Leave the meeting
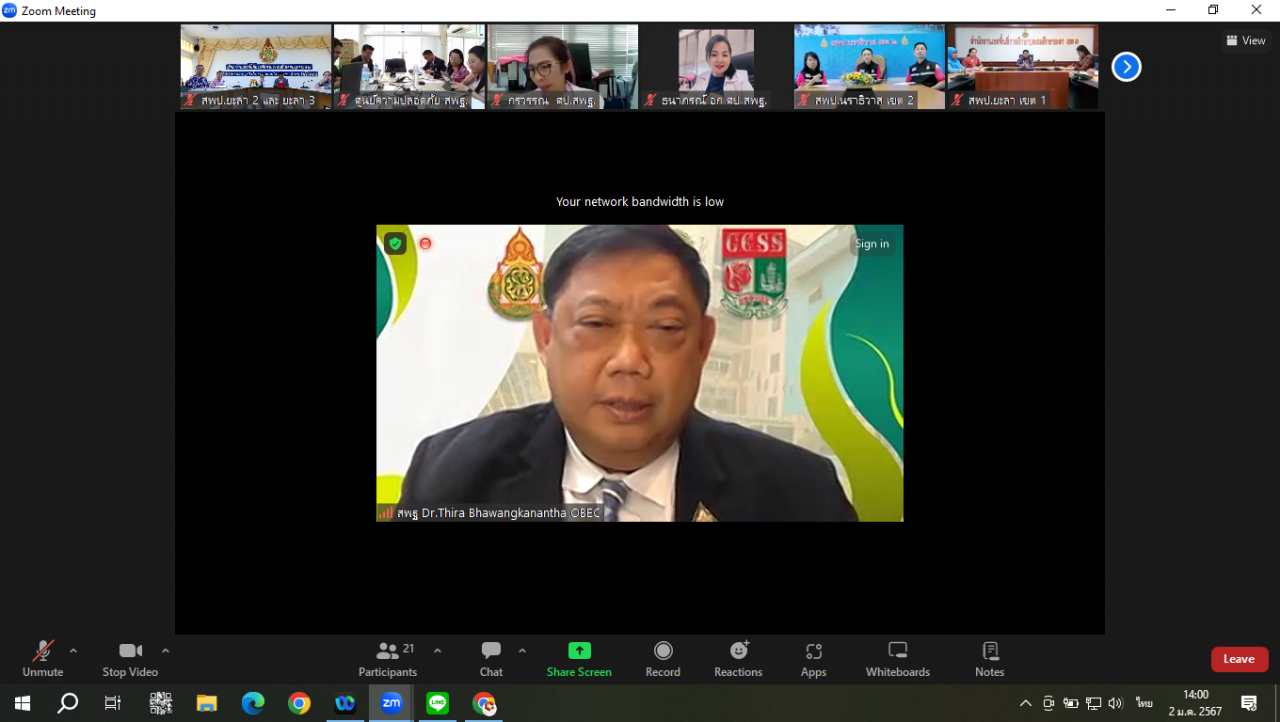Image resolution: width=1280 pixels, height=722 pixels. [x=1239, y=659]
